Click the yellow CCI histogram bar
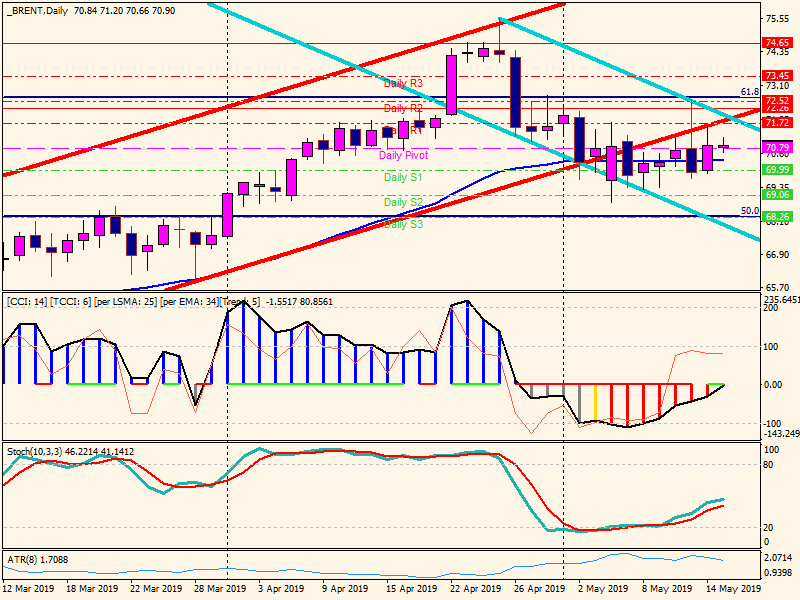Image resolution: width=800 pixels, height=600 pixels. coord(596,402)
